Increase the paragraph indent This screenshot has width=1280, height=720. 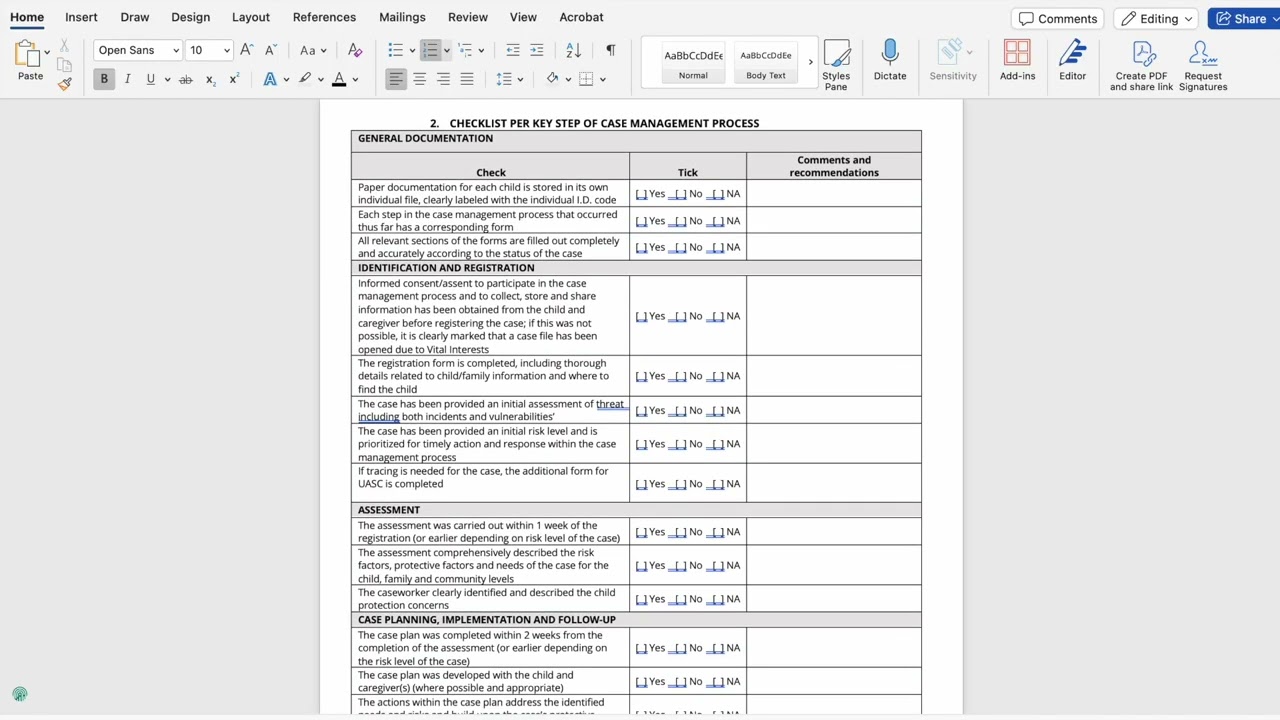(x=537, y=50)
